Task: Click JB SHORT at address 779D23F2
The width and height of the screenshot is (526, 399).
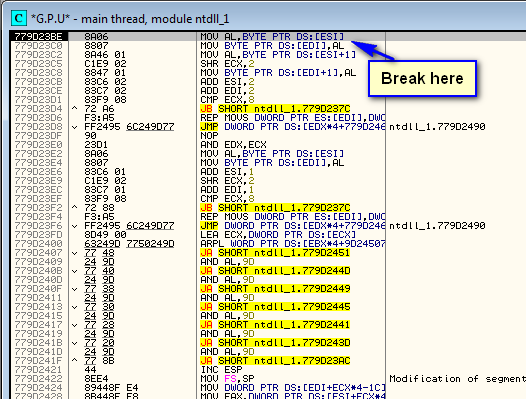Action: pos(275,208)
